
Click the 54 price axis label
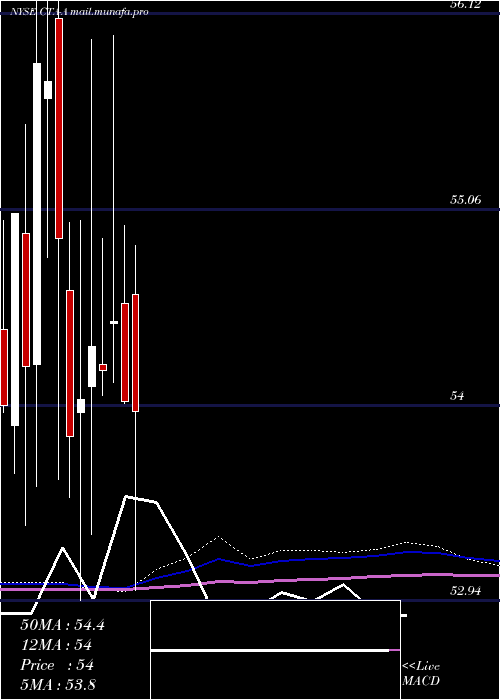(x=457, y=396)
